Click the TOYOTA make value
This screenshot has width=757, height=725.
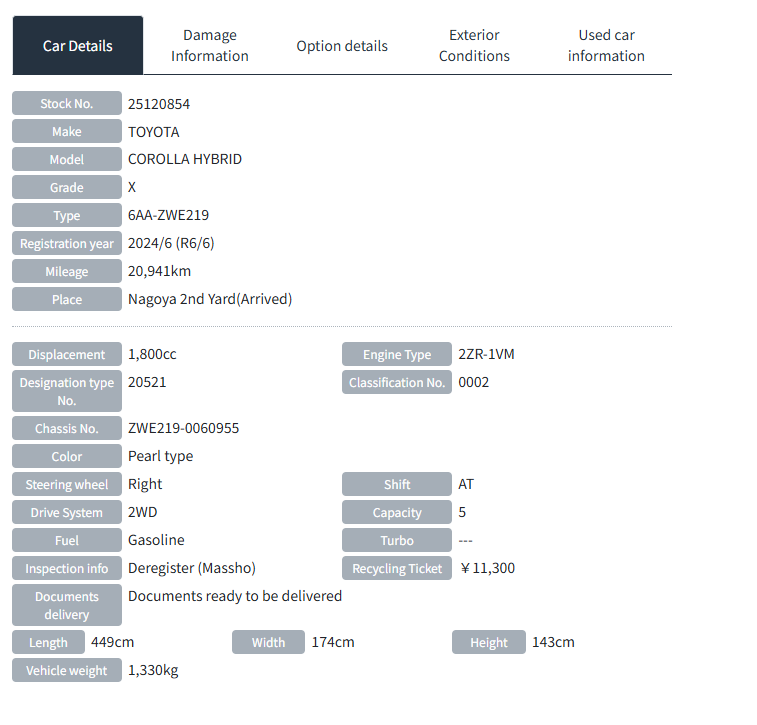point(154,132)
